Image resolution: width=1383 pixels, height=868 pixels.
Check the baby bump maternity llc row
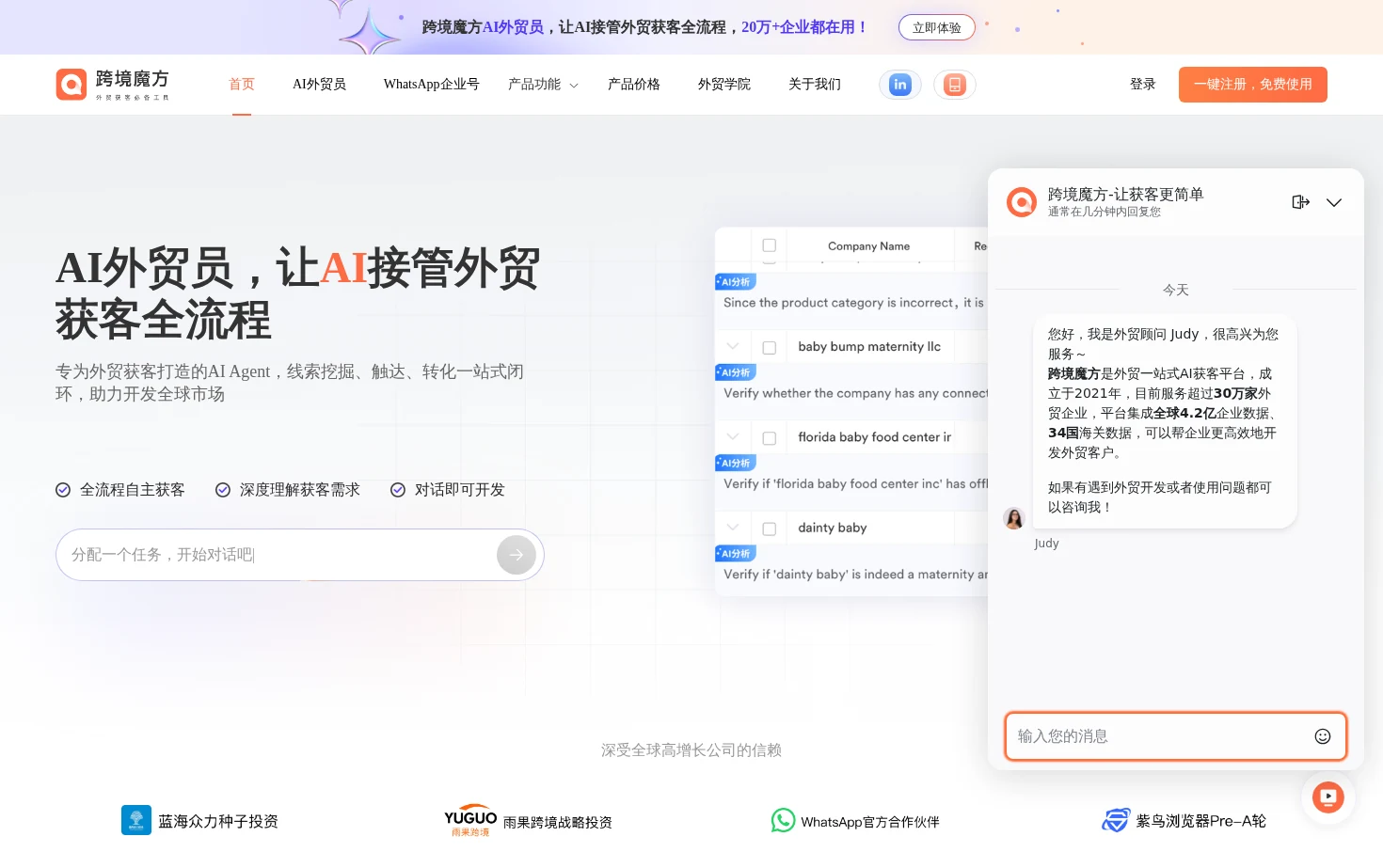pyautogui.click(x=769, y=347)
